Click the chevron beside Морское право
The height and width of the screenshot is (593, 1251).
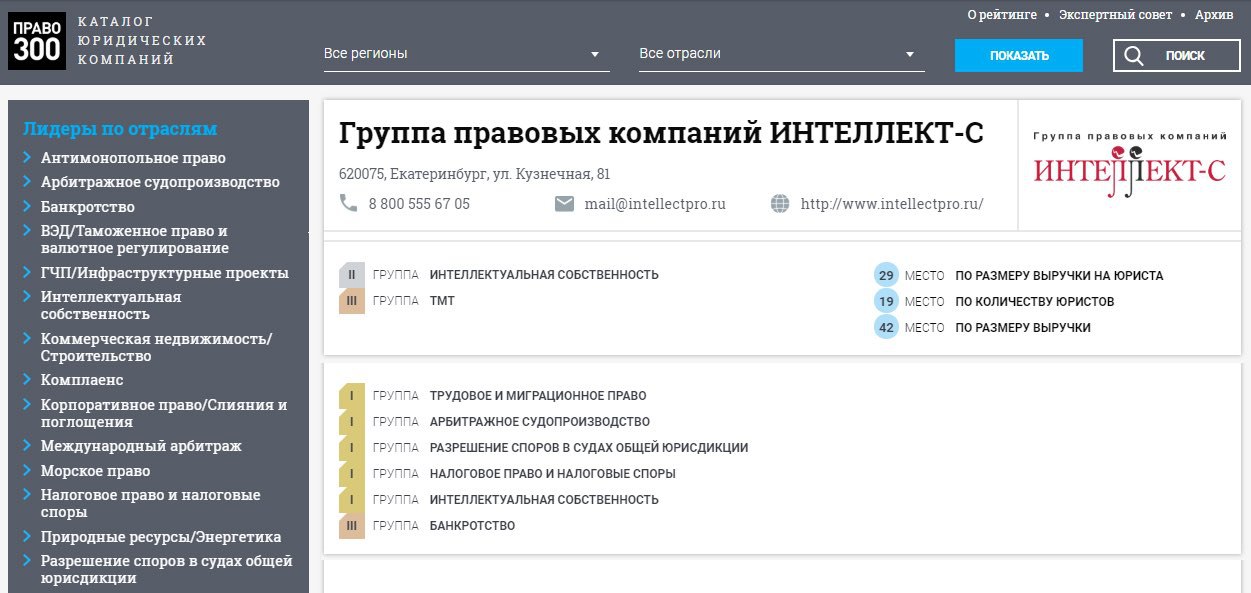28,471
